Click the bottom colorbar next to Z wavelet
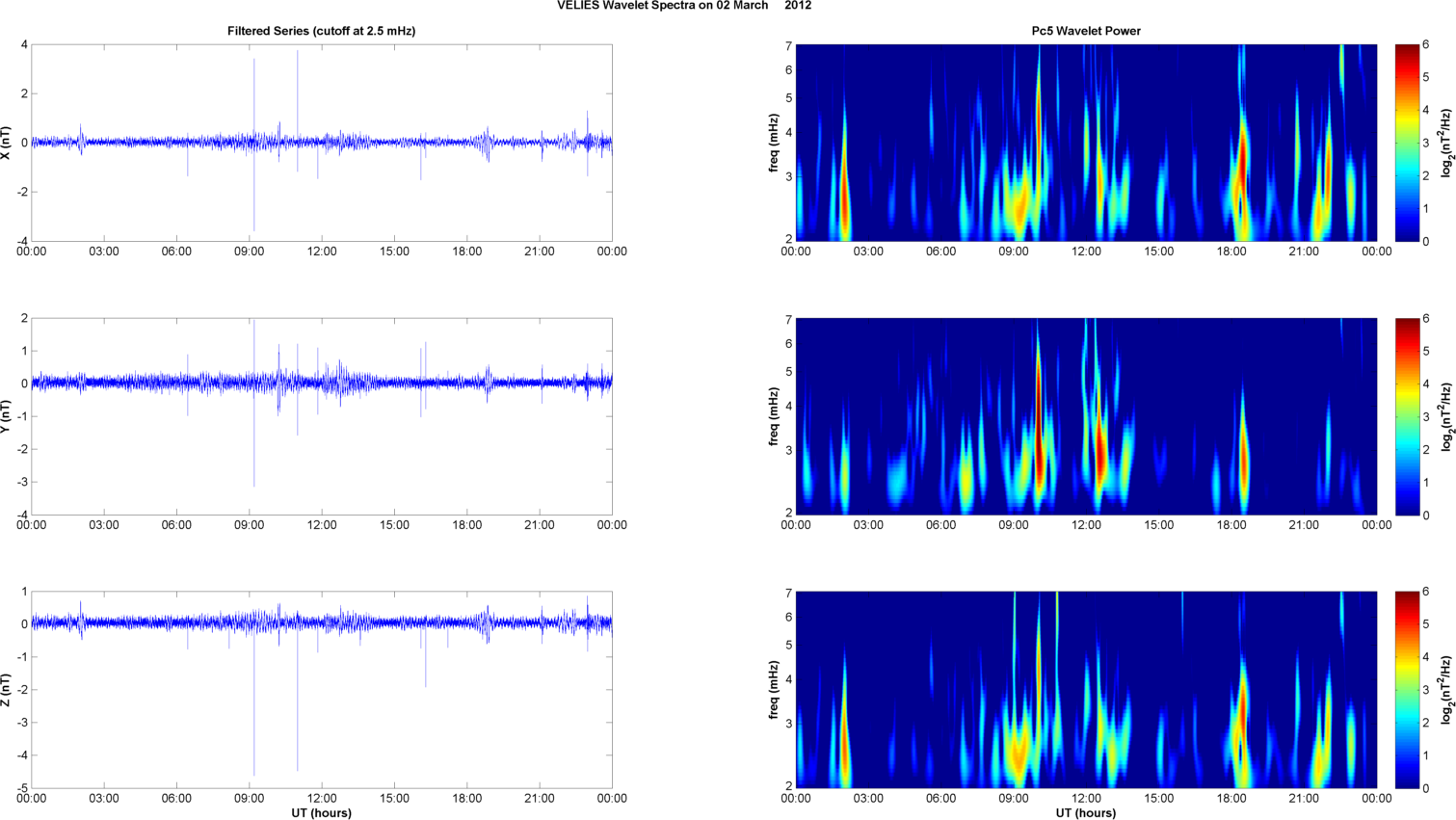1456x820 pixels. pyautogui.click(x=1407, y=690)
